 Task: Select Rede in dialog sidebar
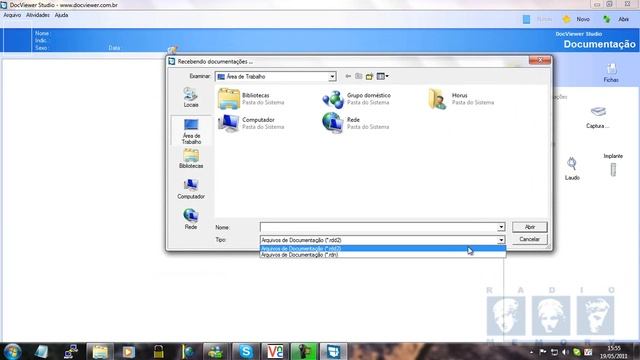click(x=191, y=219)
